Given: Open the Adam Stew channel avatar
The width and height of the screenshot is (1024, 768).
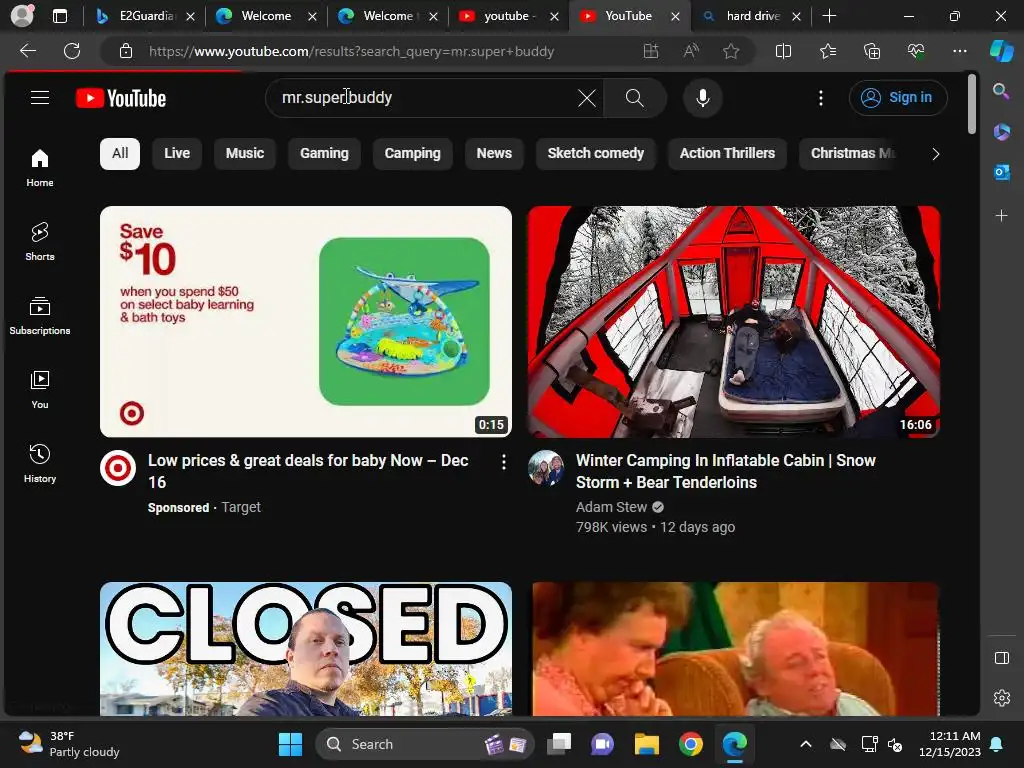Looking at the screenshot, I should [546, 468].
